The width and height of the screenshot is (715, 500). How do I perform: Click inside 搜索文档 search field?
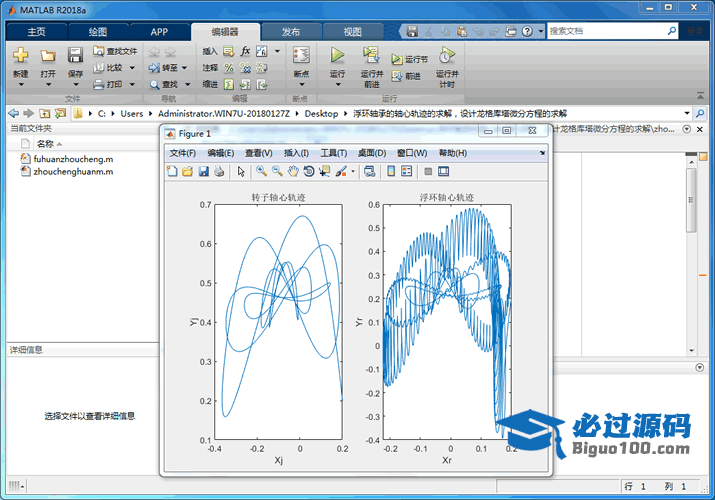pyautogui.click(x=606, y=31)
